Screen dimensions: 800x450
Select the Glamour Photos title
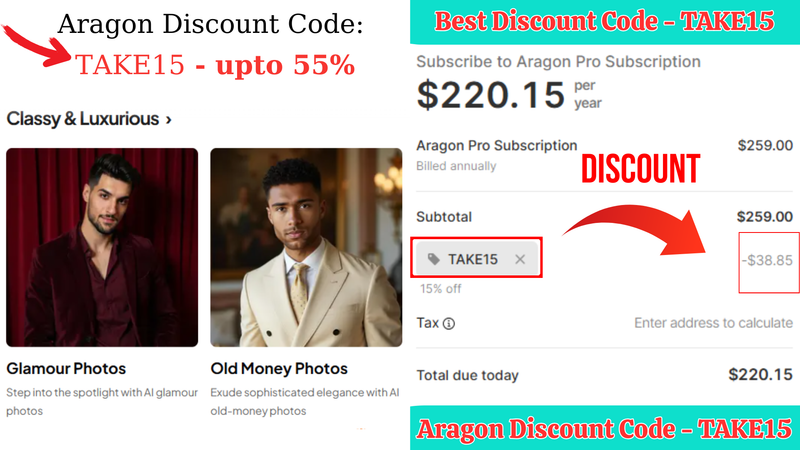[x=66, y=368]
